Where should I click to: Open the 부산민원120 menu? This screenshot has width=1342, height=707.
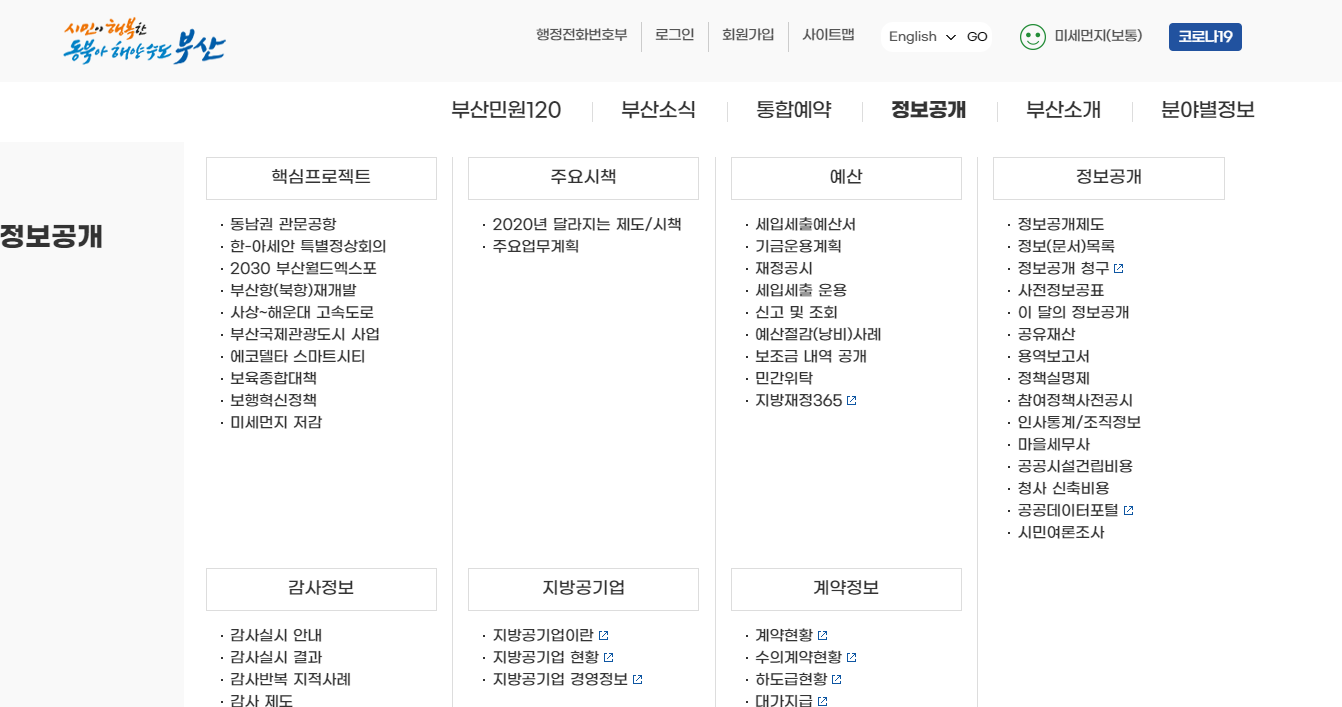click(x=506, y=110)
